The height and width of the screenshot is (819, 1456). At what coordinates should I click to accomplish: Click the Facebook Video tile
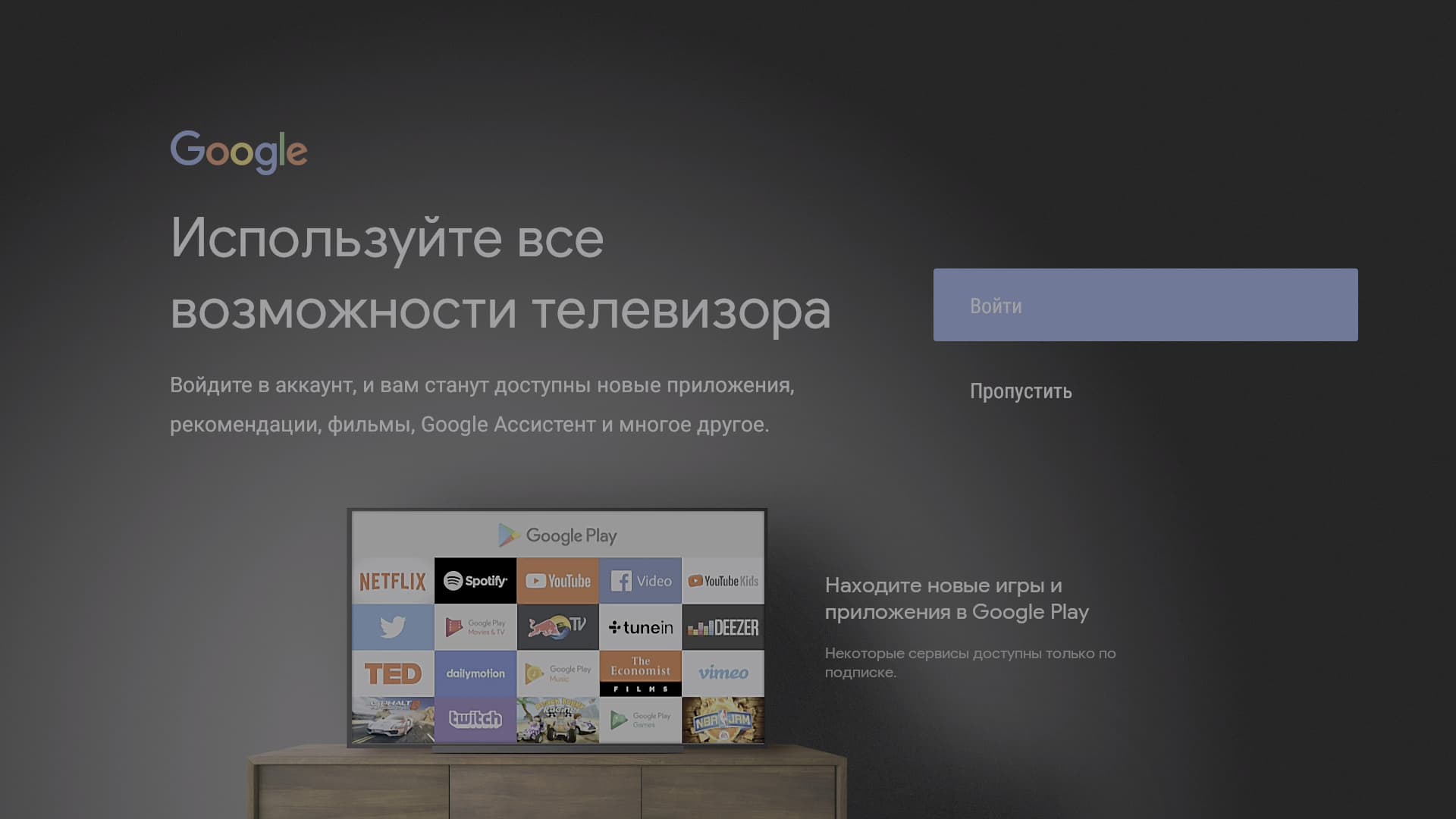(x=641, y=582)
